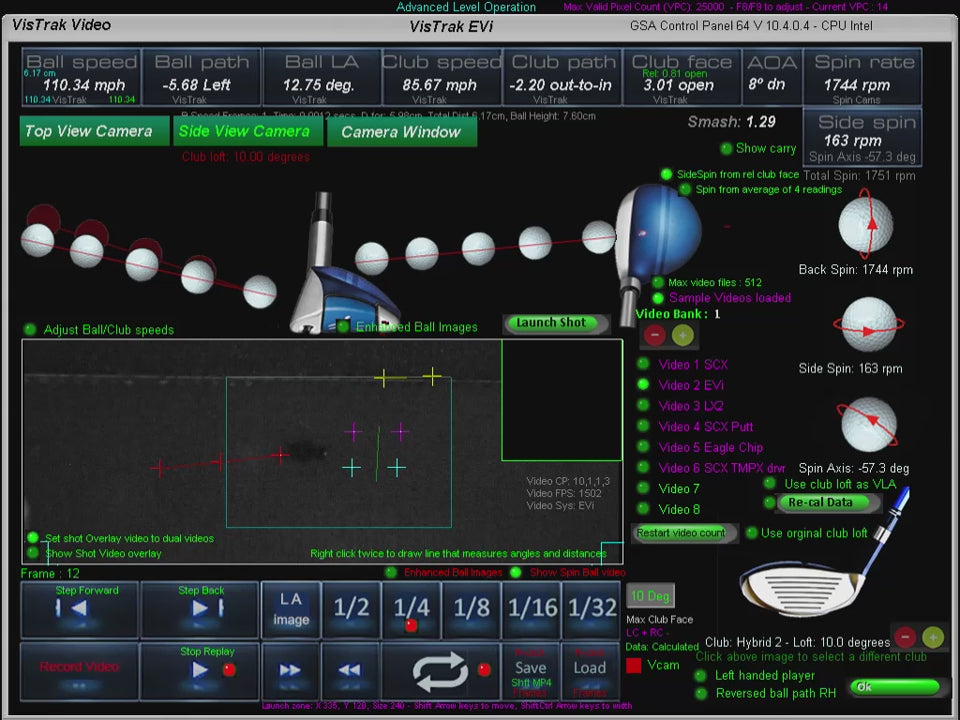The image size is (960, 720).
Task: Click the Ball speed readout panel
Action: point(81,77)
